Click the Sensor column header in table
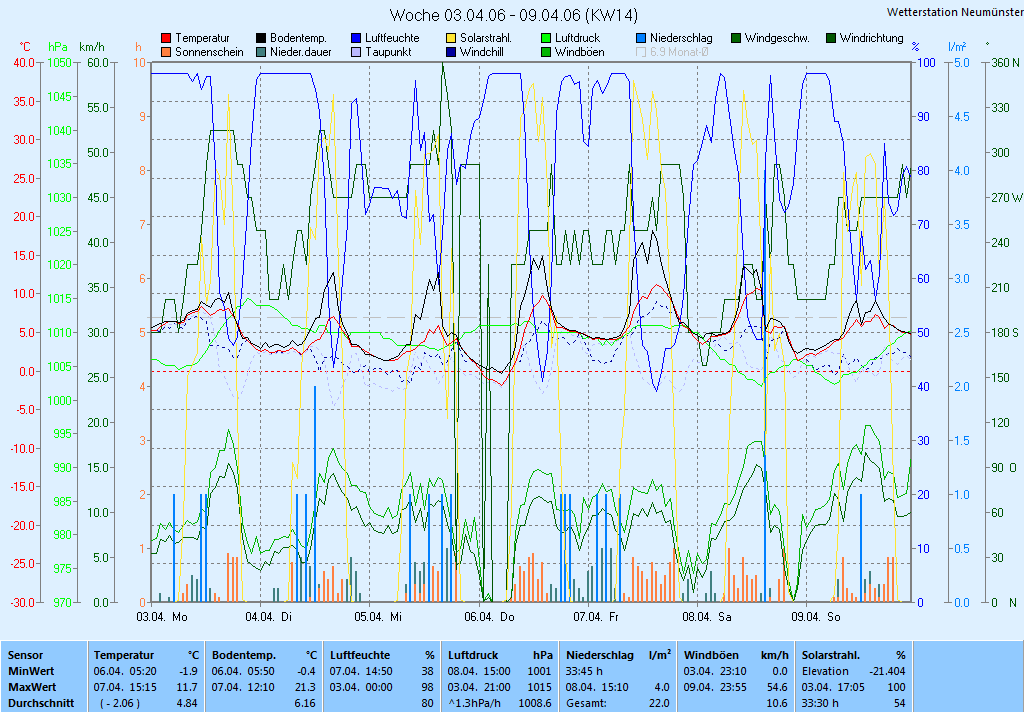 (x=25, y=655)
